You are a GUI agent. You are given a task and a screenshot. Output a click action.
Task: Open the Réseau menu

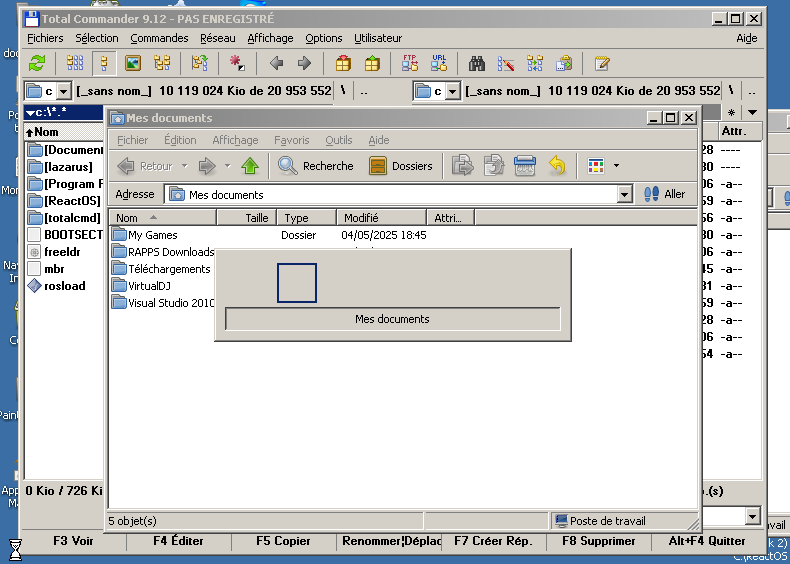click(218, 38)
